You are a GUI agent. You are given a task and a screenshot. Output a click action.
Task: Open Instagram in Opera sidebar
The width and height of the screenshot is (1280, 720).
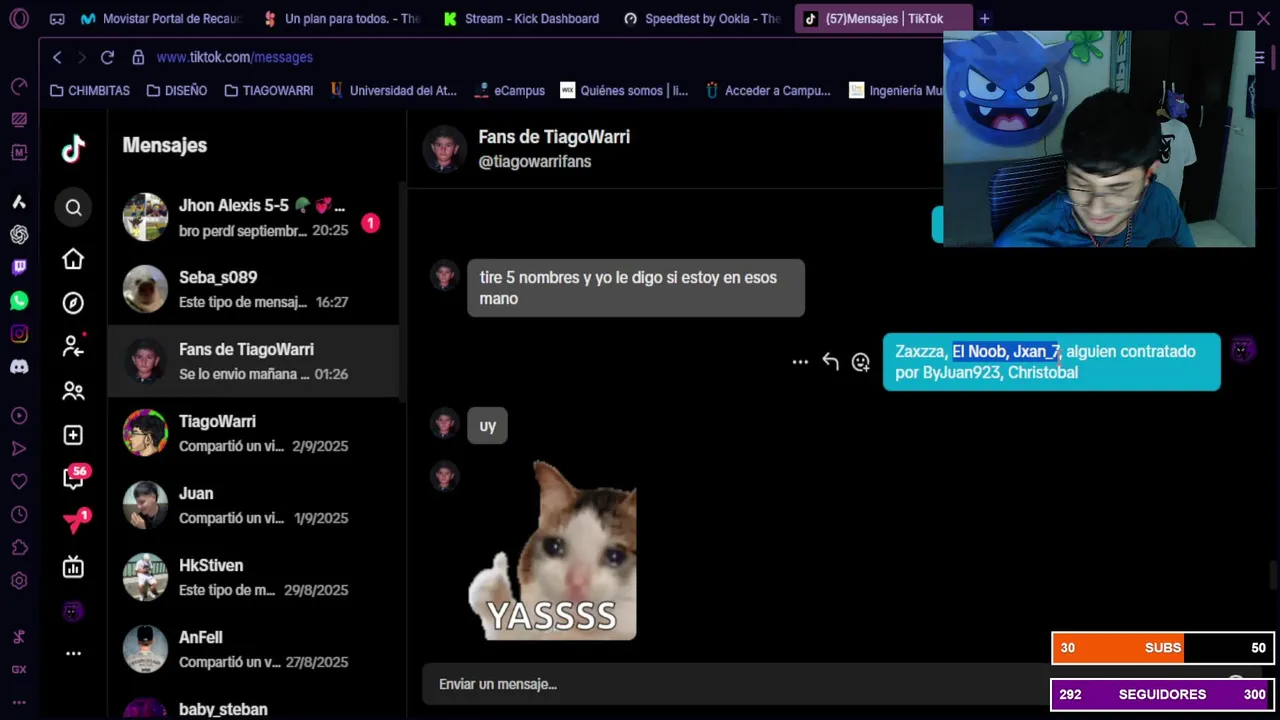click(19, 333)
